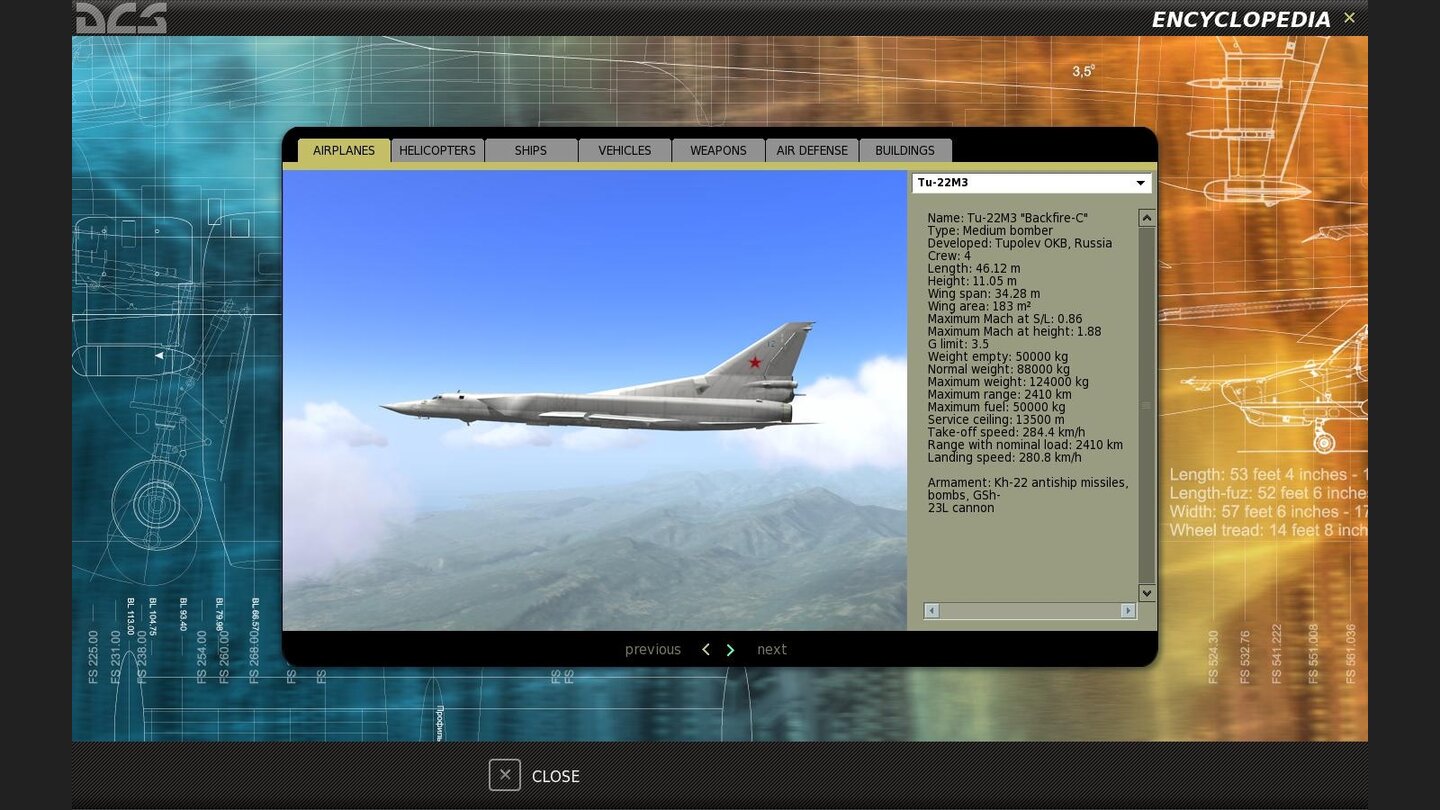Click 'Maximum Mach at S/L: 0.86' line

coord(1005,319)
